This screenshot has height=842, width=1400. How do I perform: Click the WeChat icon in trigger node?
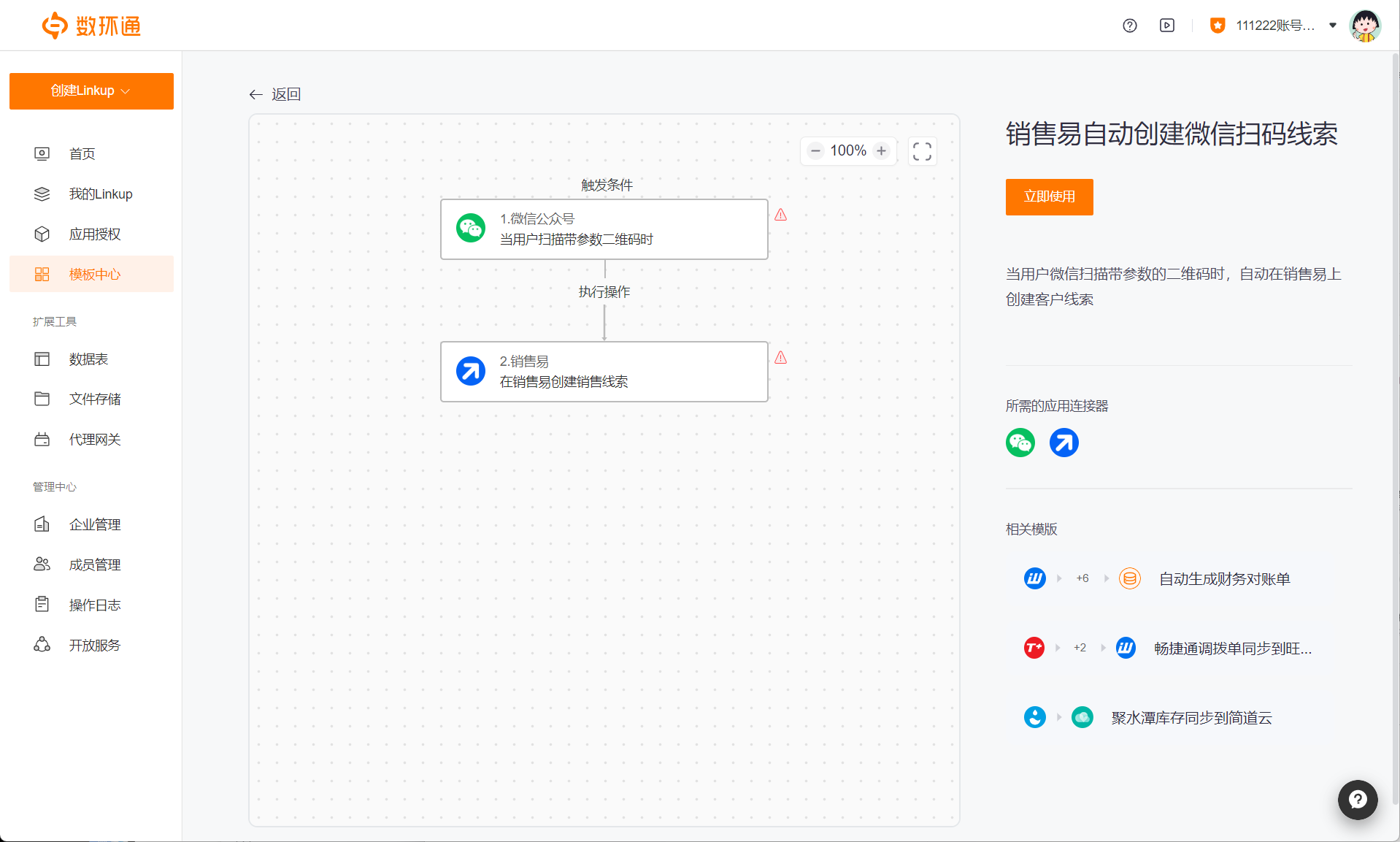point(471,229)
